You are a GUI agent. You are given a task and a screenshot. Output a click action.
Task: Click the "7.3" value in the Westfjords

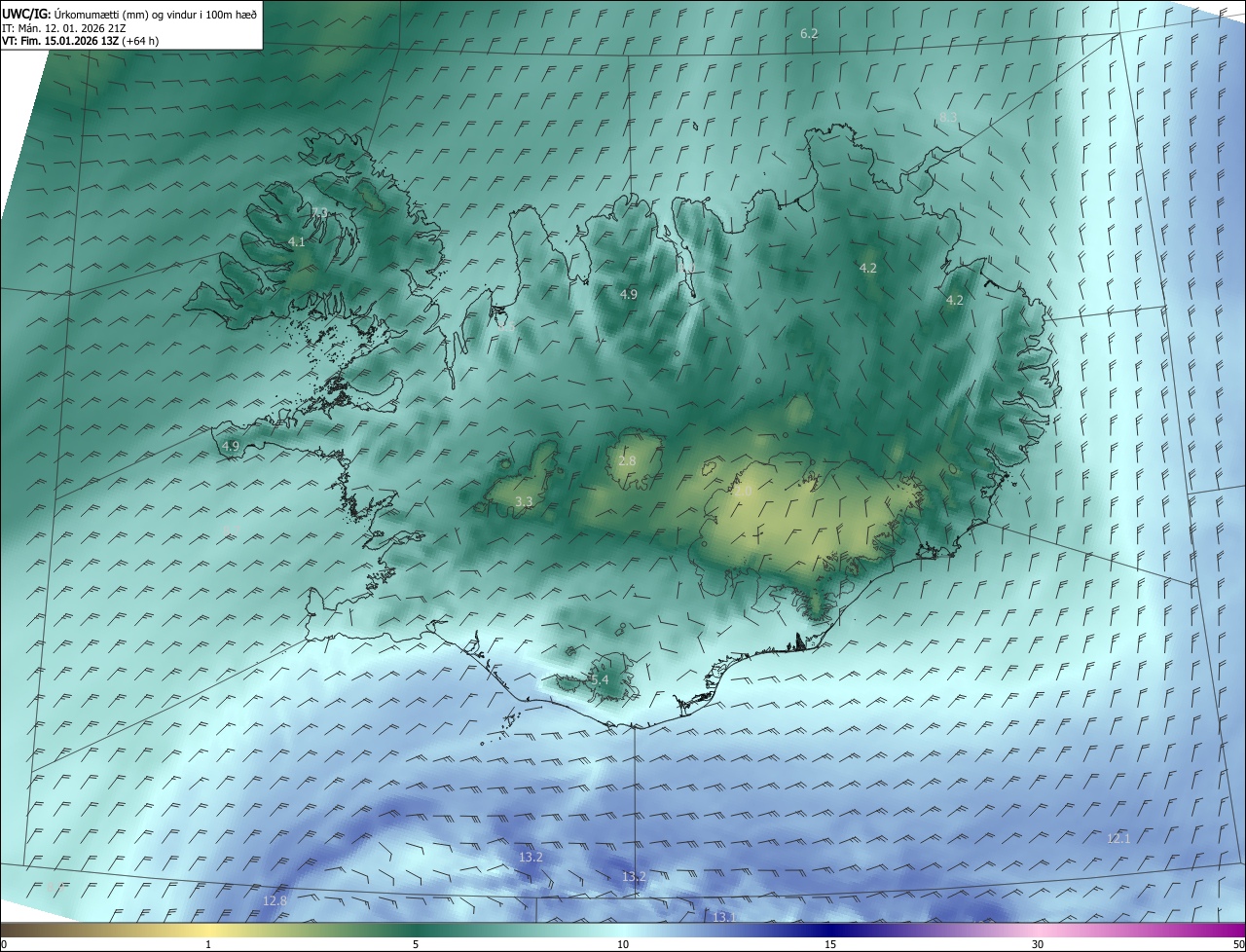(x=319, y=212)
